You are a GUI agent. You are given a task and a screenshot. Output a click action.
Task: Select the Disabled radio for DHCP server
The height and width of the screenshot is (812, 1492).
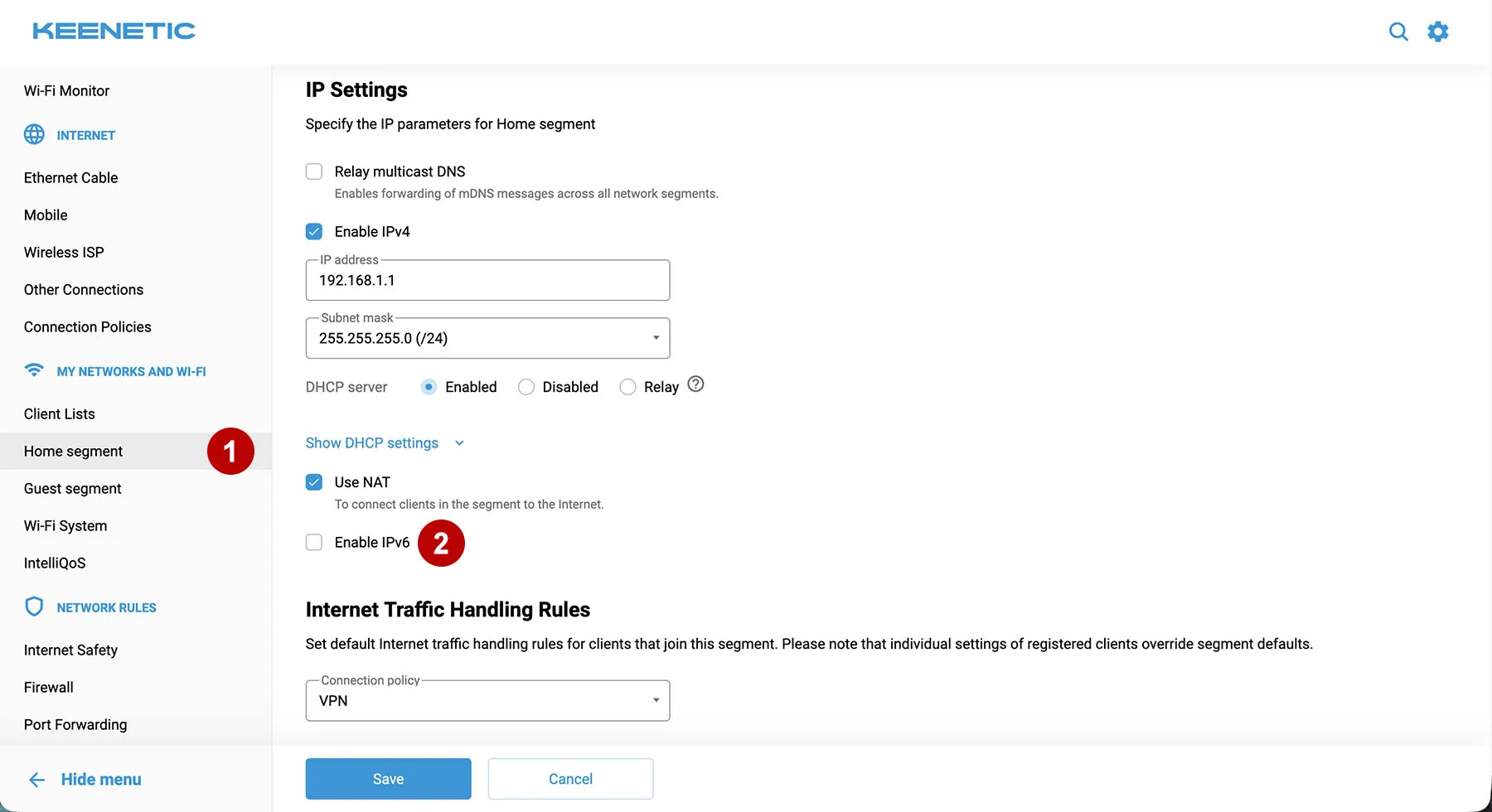tap(526, 387)
